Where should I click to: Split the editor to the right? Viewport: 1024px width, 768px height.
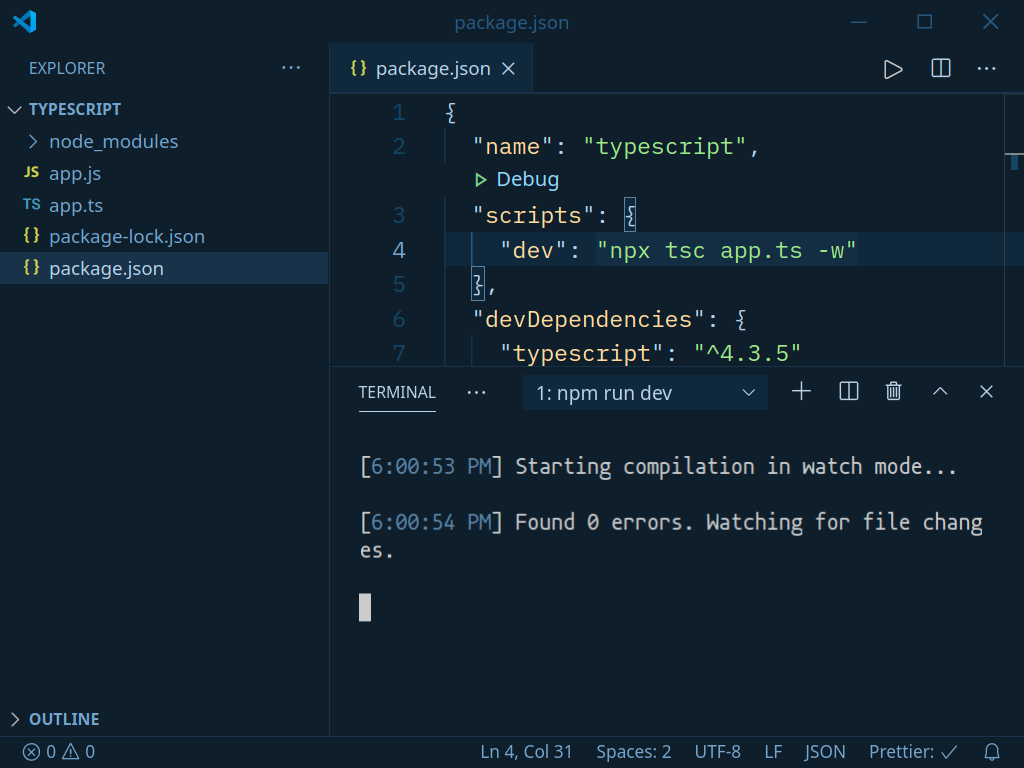940,68
